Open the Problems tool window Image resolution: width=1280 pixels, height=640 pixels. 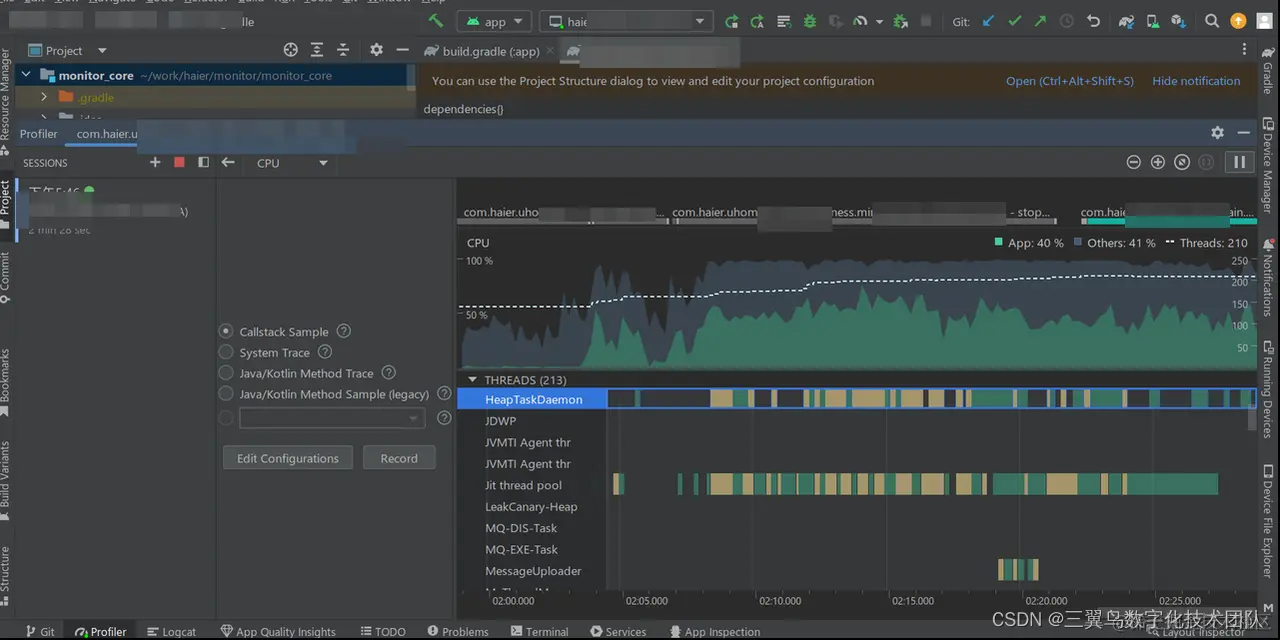point(457,631)
